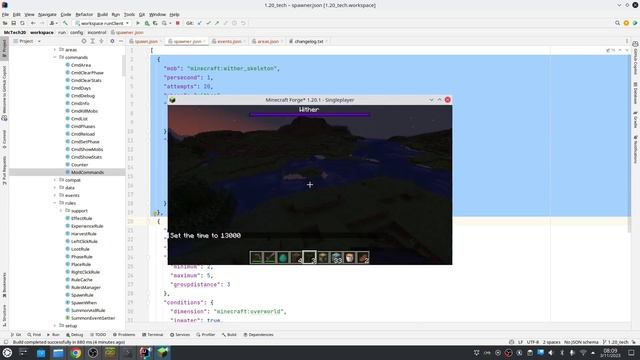Expand the areas folder in tree
Viewport: 640px width, 360px height.
[55, 50]
